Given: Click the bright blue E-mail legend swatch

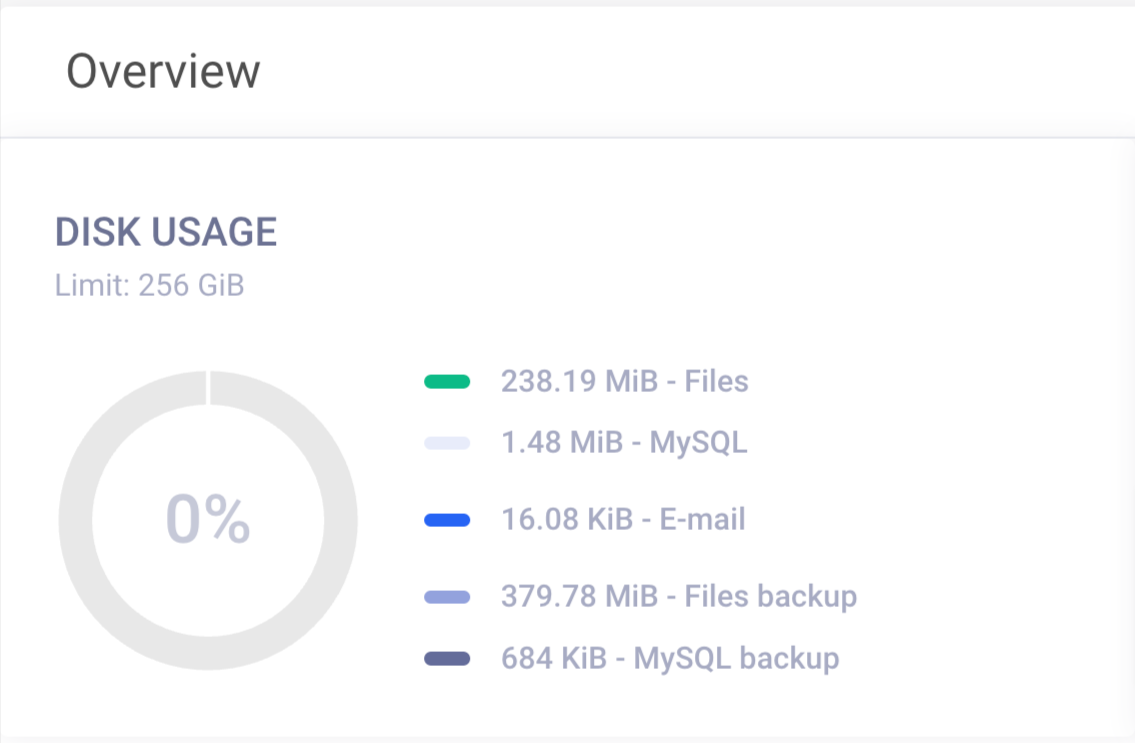Looking at the screenshot, I should [x=447, y=520].
